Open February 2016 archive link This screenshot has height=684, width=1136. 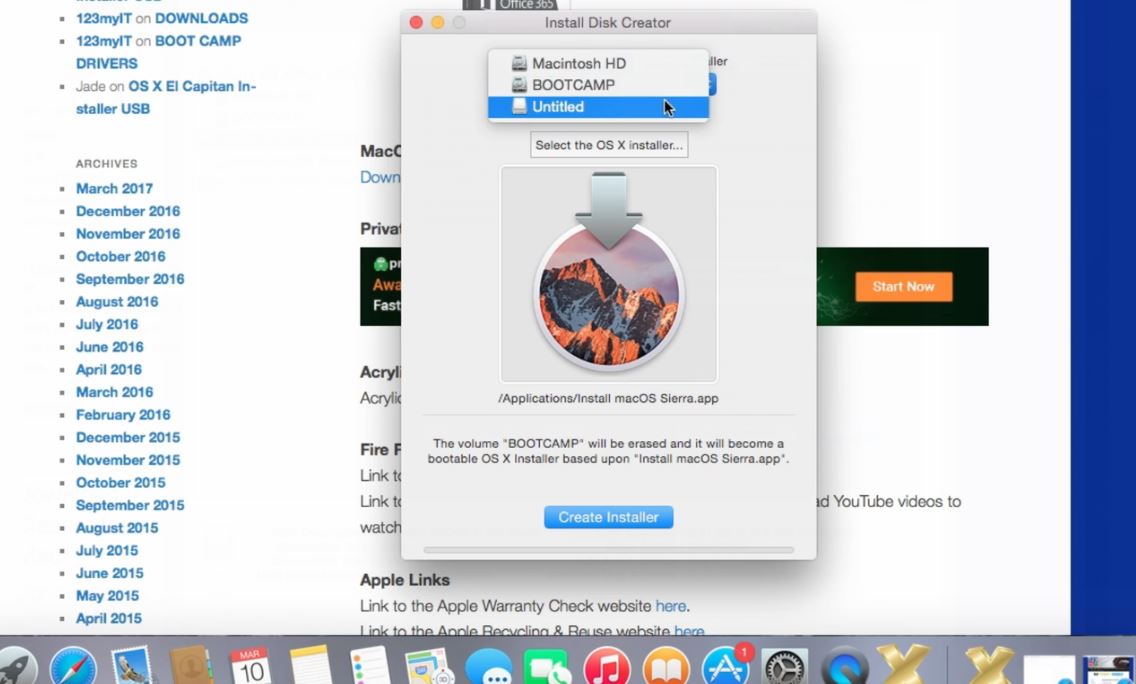(123, 414)
